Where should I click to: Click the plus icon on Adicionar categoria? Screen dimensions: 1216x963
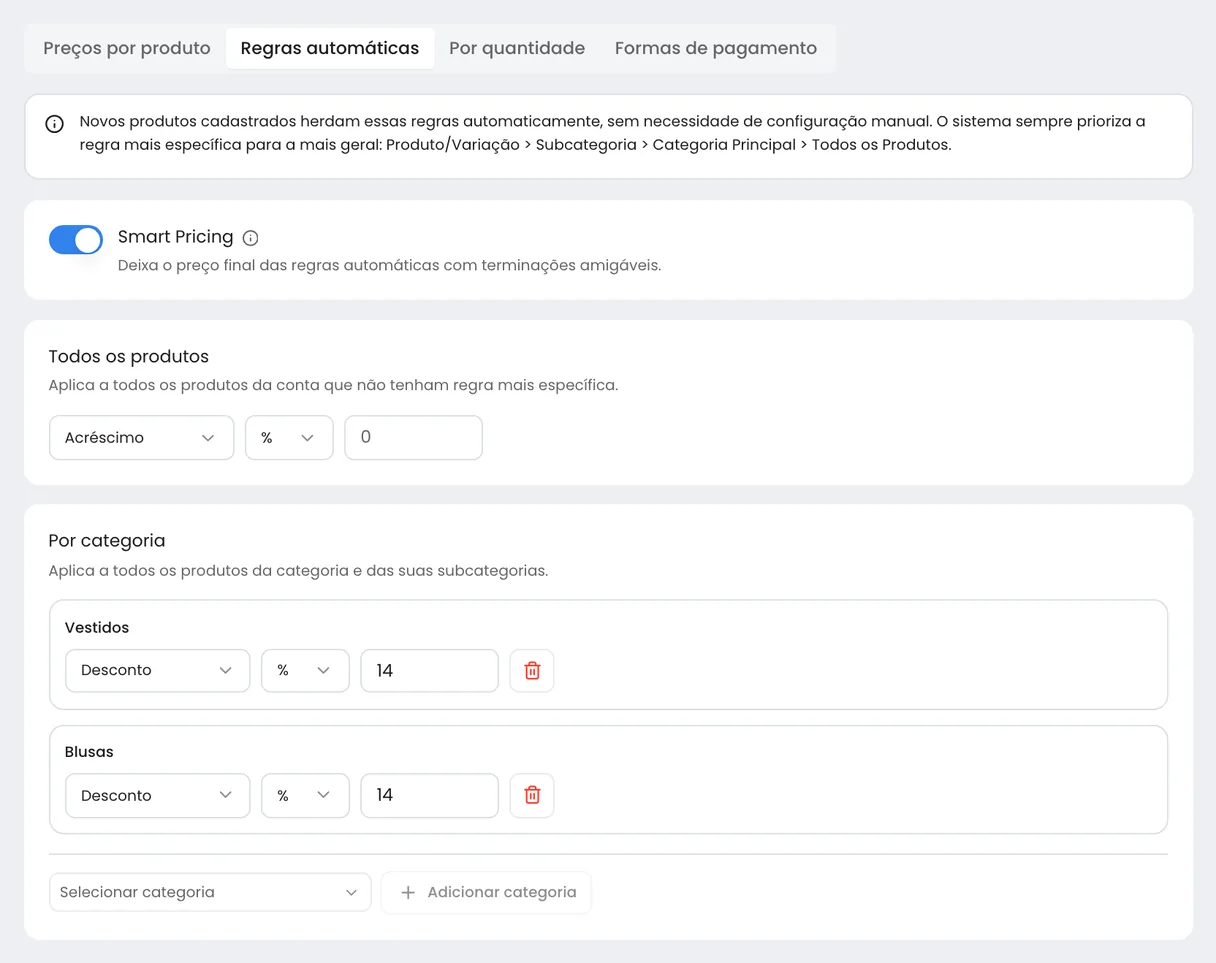pos(408,893)
